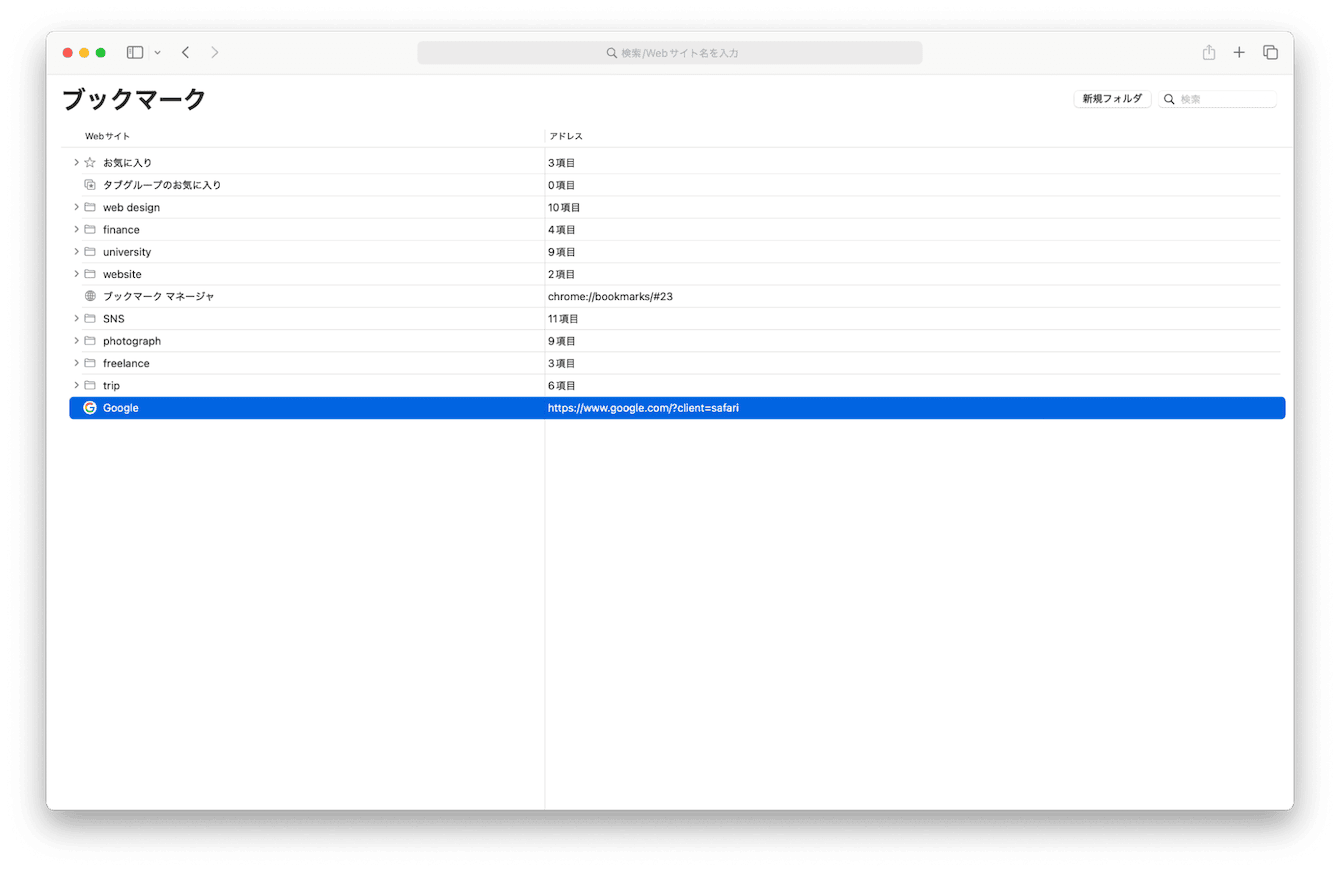Click the trip folder icon
Screen dimensions: 1340x872
[x=90, y=385]
